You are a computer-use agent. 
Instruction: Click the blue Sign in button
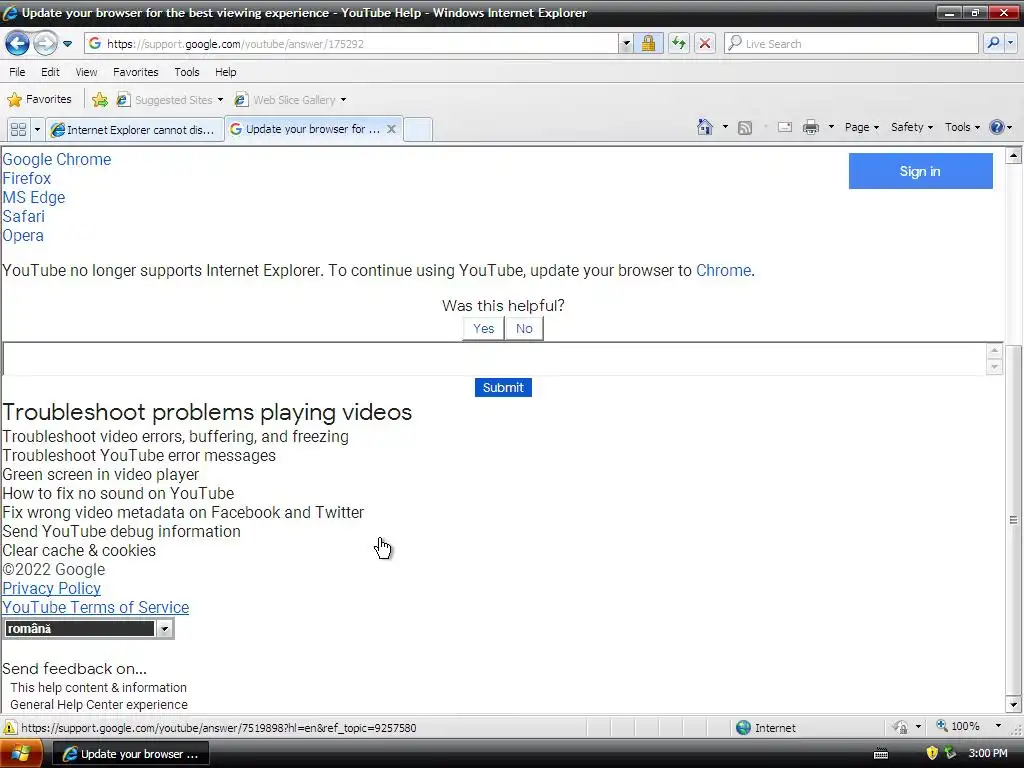click(x=920, y=171)
